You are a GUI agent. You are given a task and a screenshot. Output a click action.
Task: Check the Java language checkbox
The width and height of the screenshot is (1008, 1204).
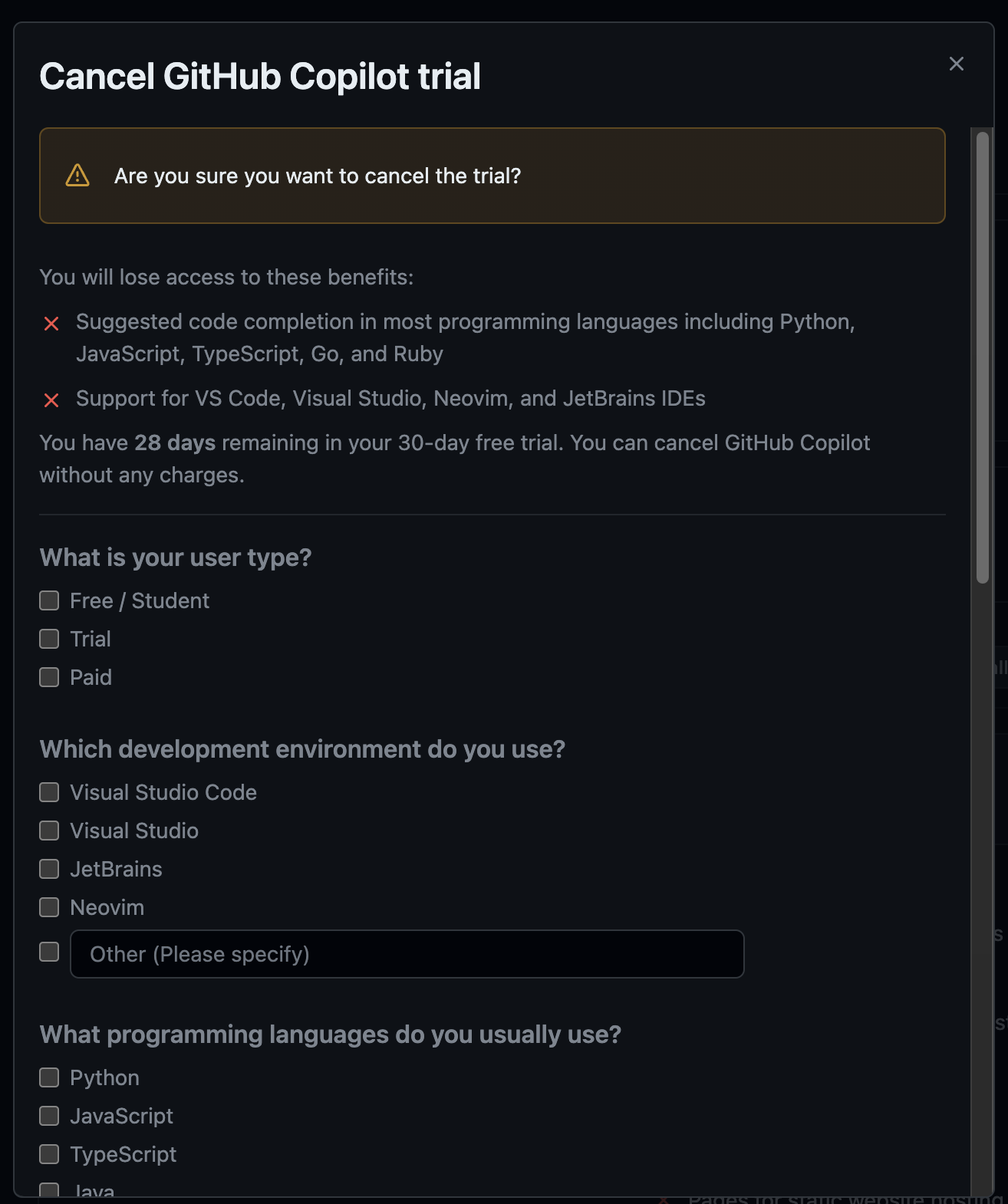click(49, 1189)
